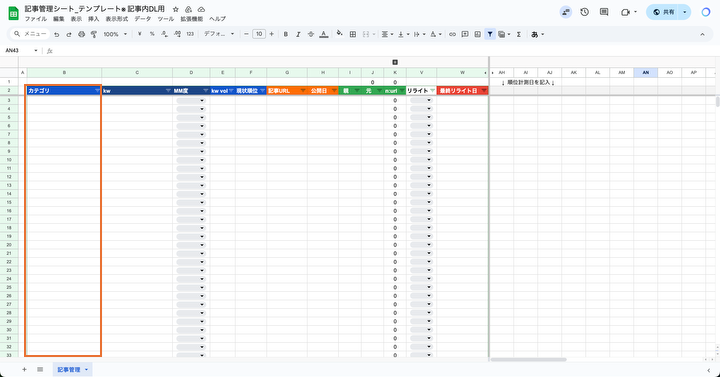Toggle the filter funnel icon

point(490,34)
